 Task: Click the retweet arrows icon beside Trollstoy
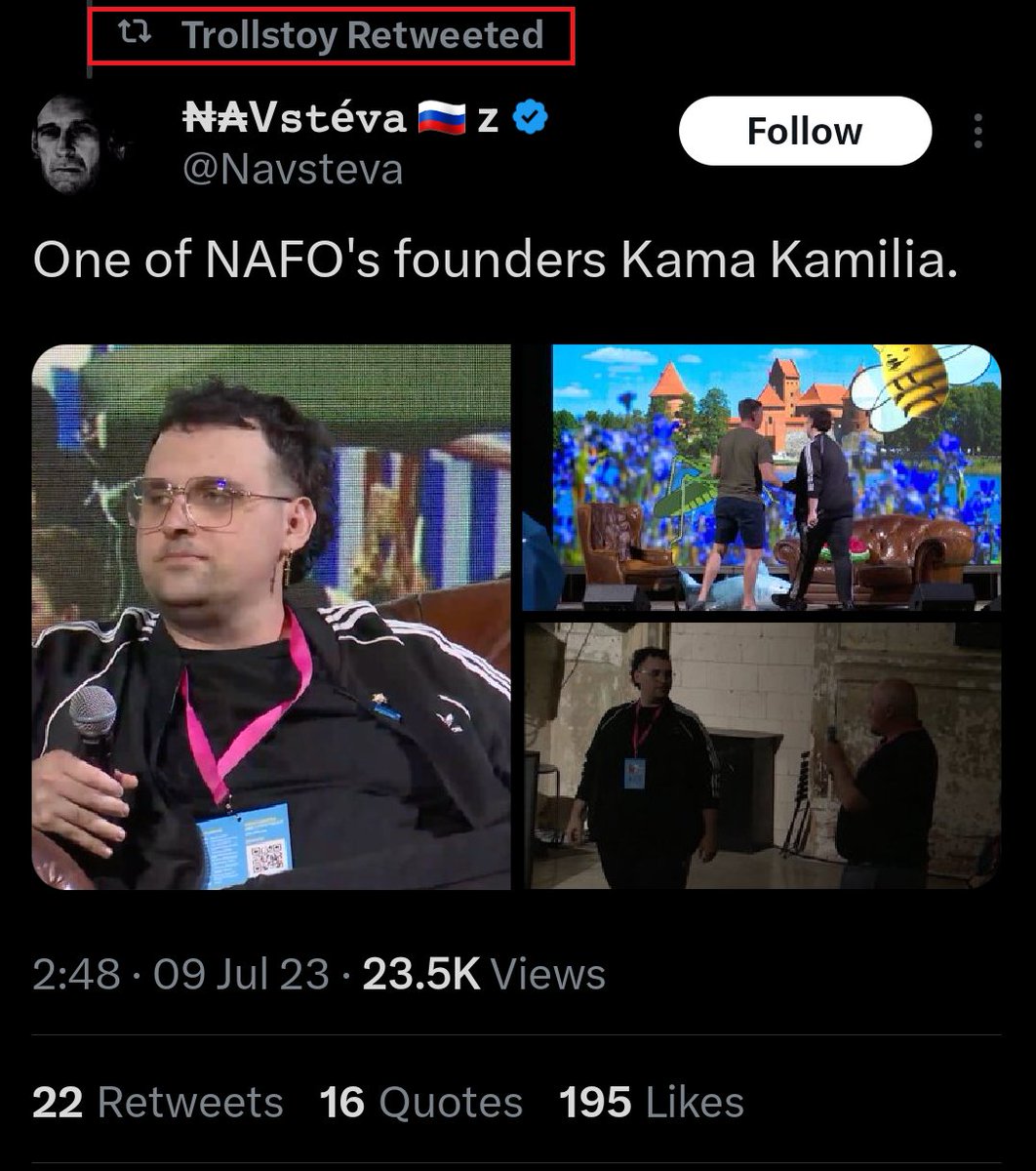134,35
